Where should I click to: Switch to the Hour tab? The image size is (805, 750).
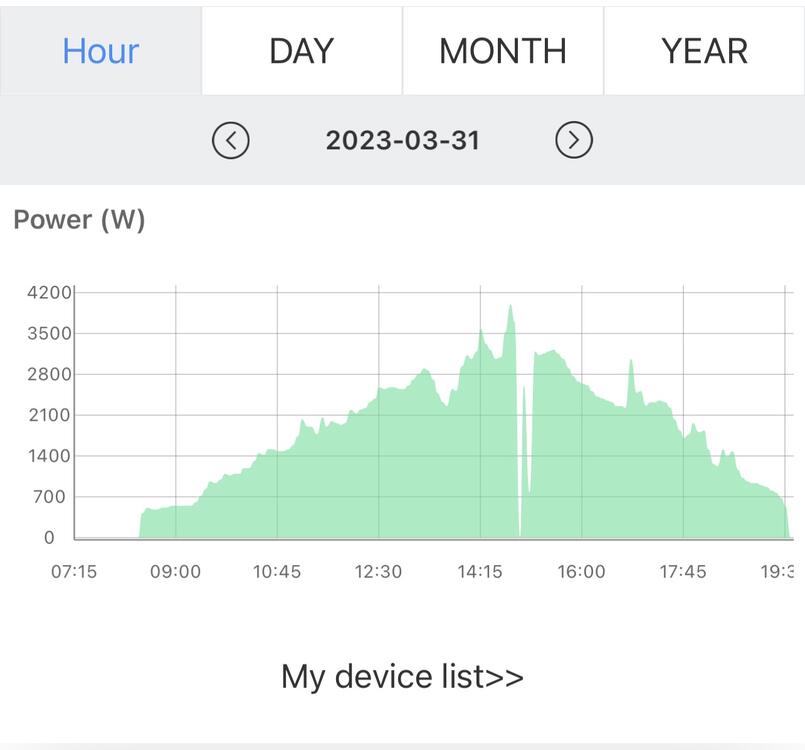tap(101, 50)
